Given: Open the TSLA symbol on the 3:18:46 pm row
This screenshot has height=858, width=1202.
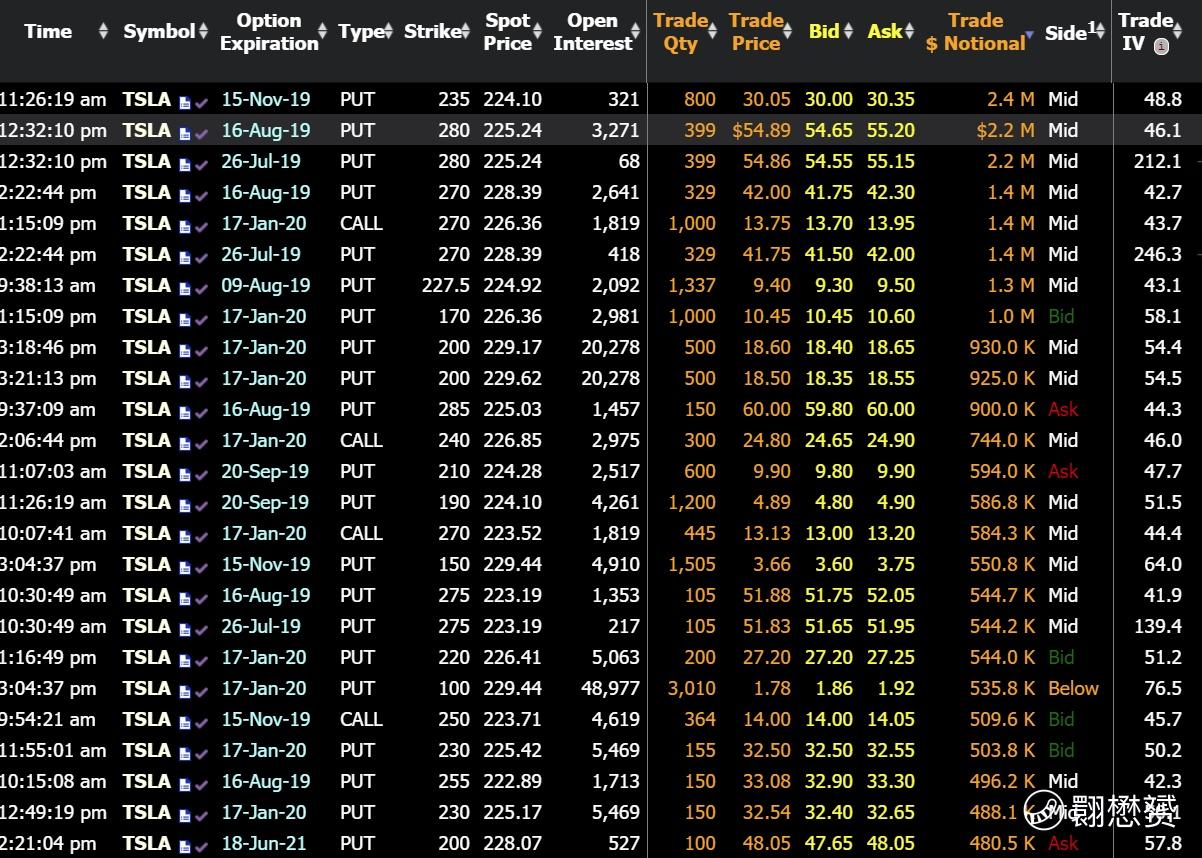Looking at the screenshot, I should point(146,347).
